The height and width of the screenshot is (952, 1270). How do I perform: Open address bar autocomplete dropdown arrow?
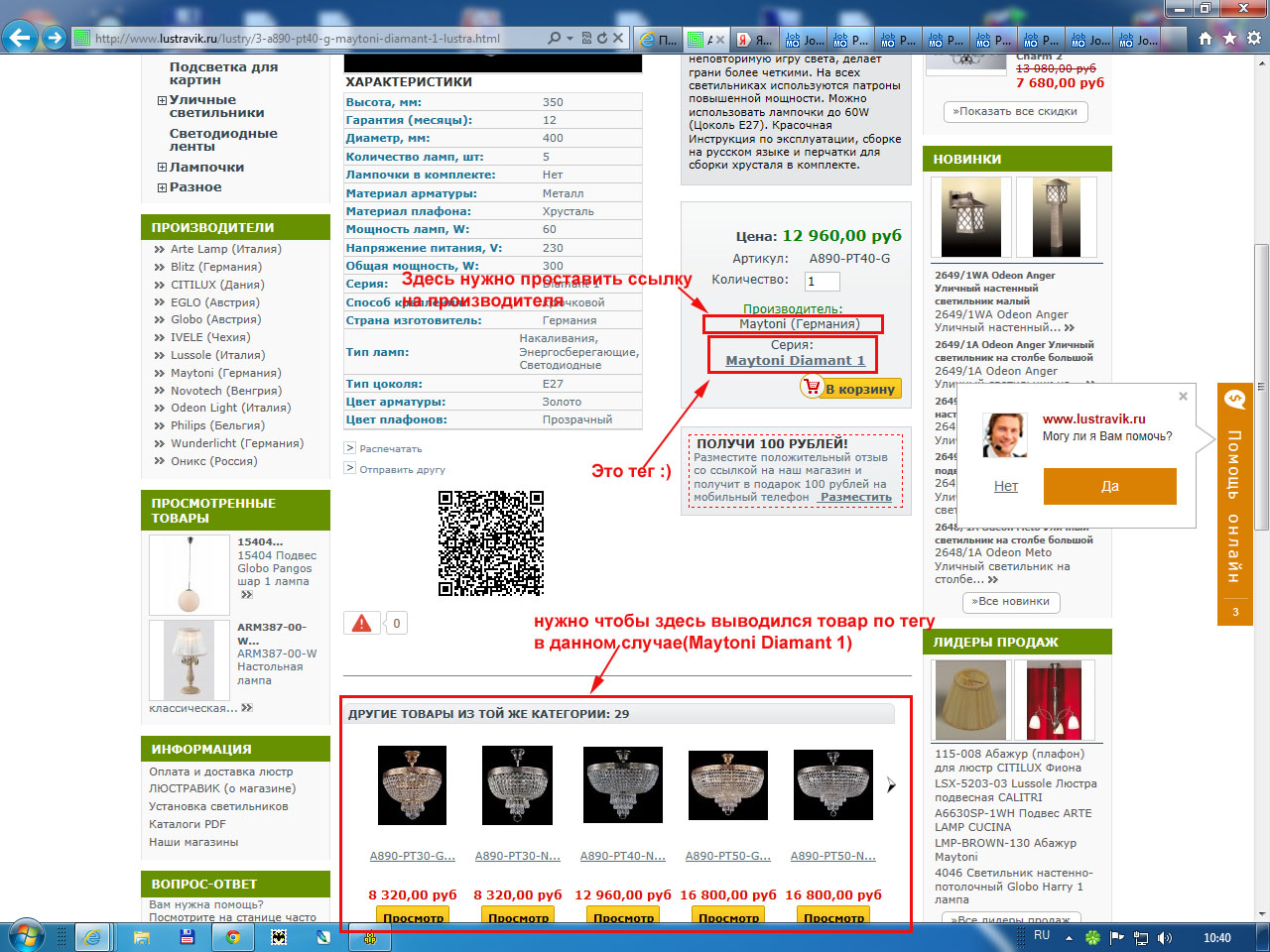pos(571,38)
